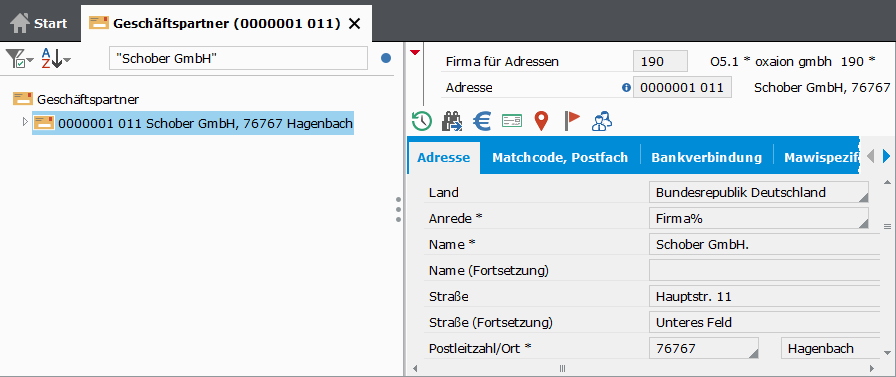Click the 'O5.1 * oxaion gmbh 190 *' text
The width and height of the screenshot is (896, 377).
(x=793, y=62)
